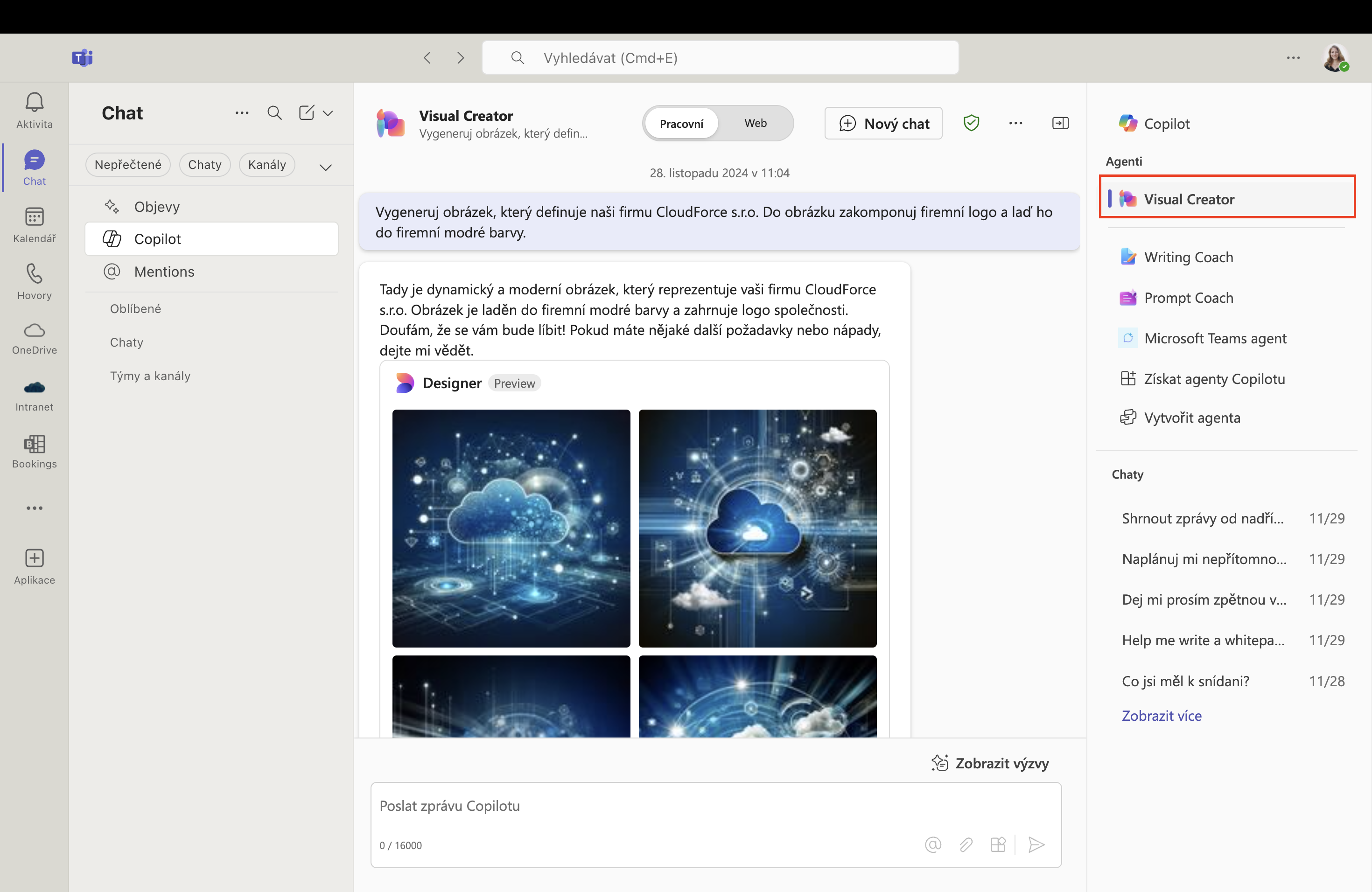Click Zobrazit více link

click(1162, 715)
